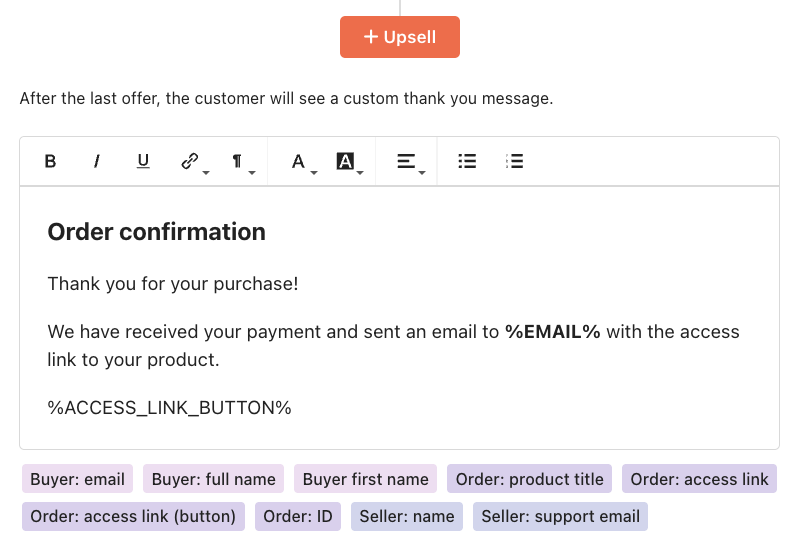The height and width of the screenshot is (552, 796).
Task: Insert a numbered list
Action: coord(514,161)
